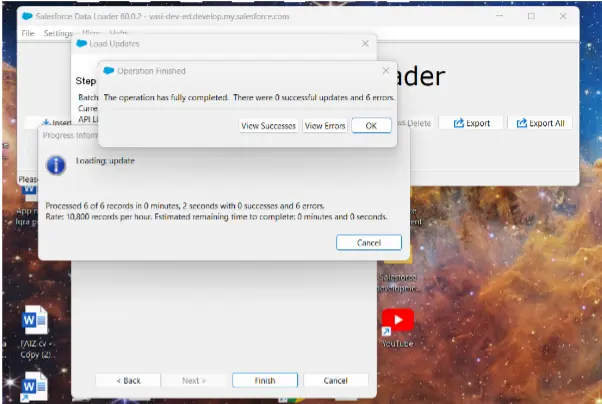Click Salesforce cloud icon in Load Updates title

click(81, 43)
